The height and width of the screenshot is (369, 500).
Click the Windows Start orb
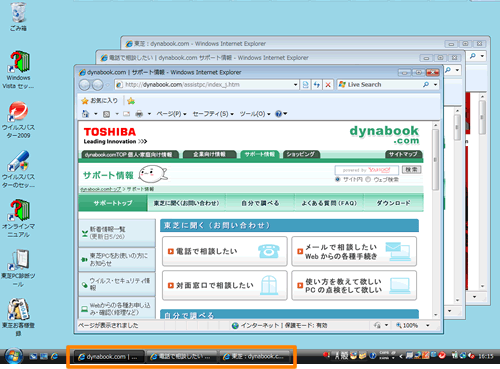click(14, 356)
